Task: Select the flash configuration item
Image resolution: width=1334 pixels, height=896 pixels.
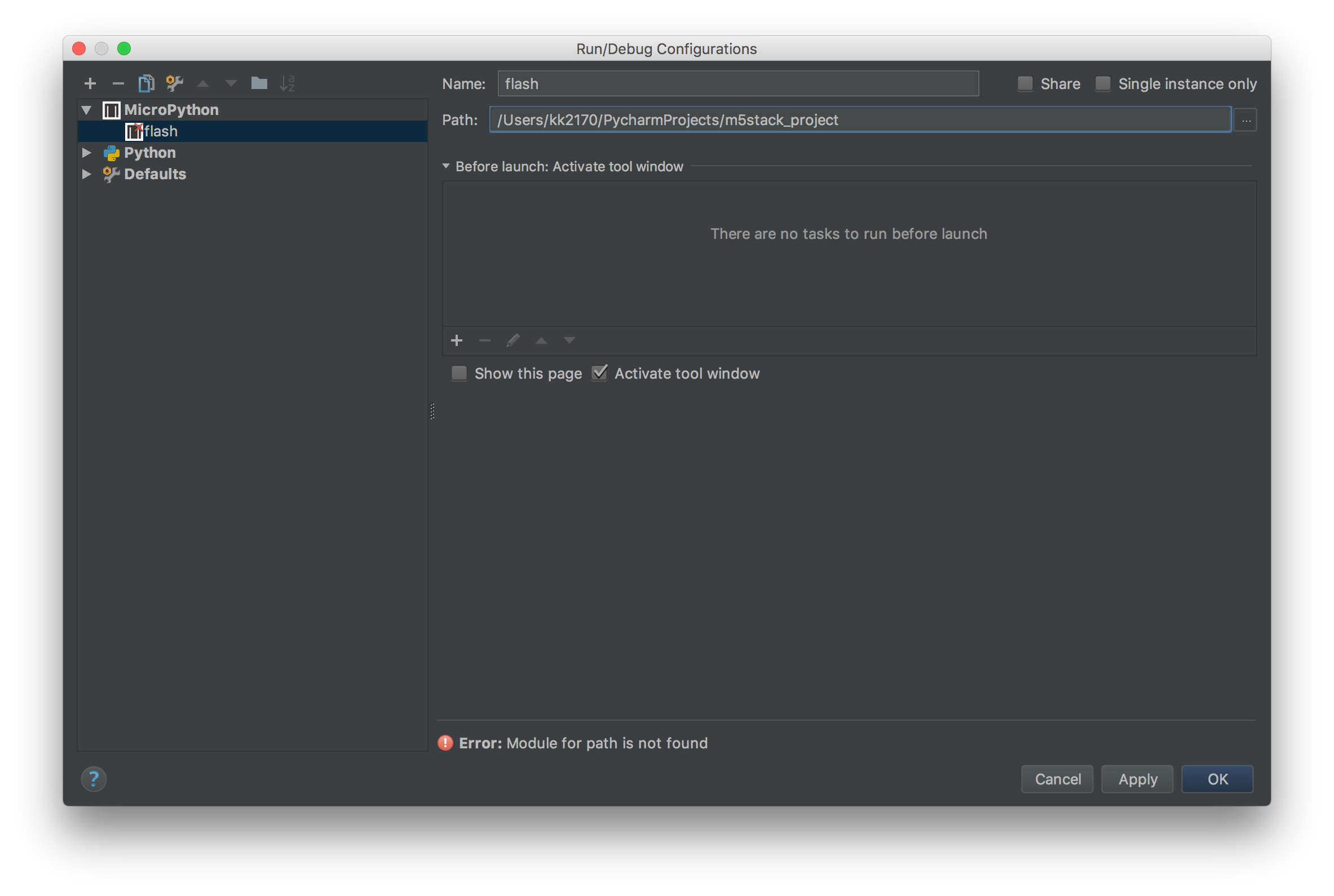Action: pos(161,131)
